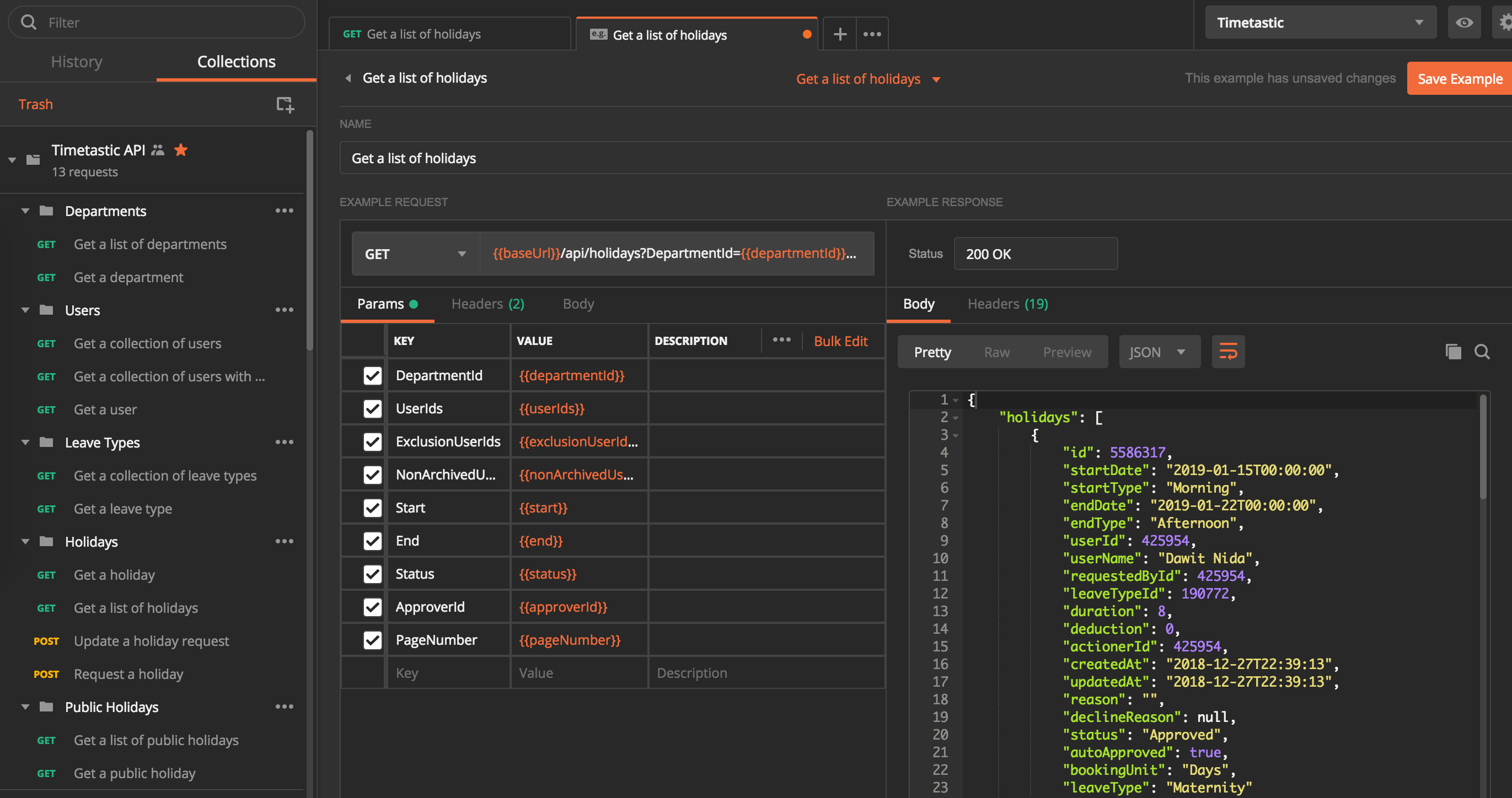Click the Bulk Edit link
1512x798 pixels.
840,341
